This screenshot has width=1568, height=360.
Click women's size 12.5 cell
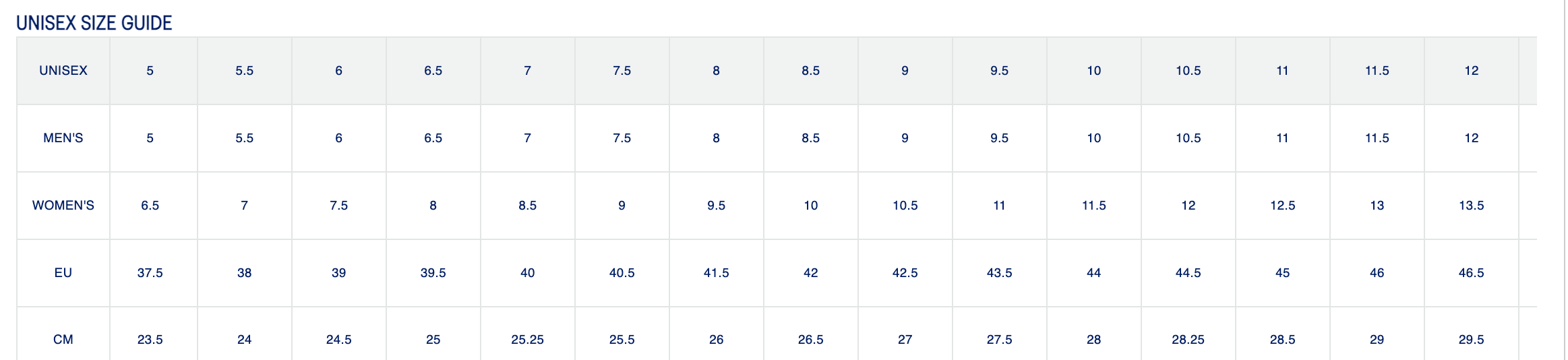click(x=1283, y=206)
